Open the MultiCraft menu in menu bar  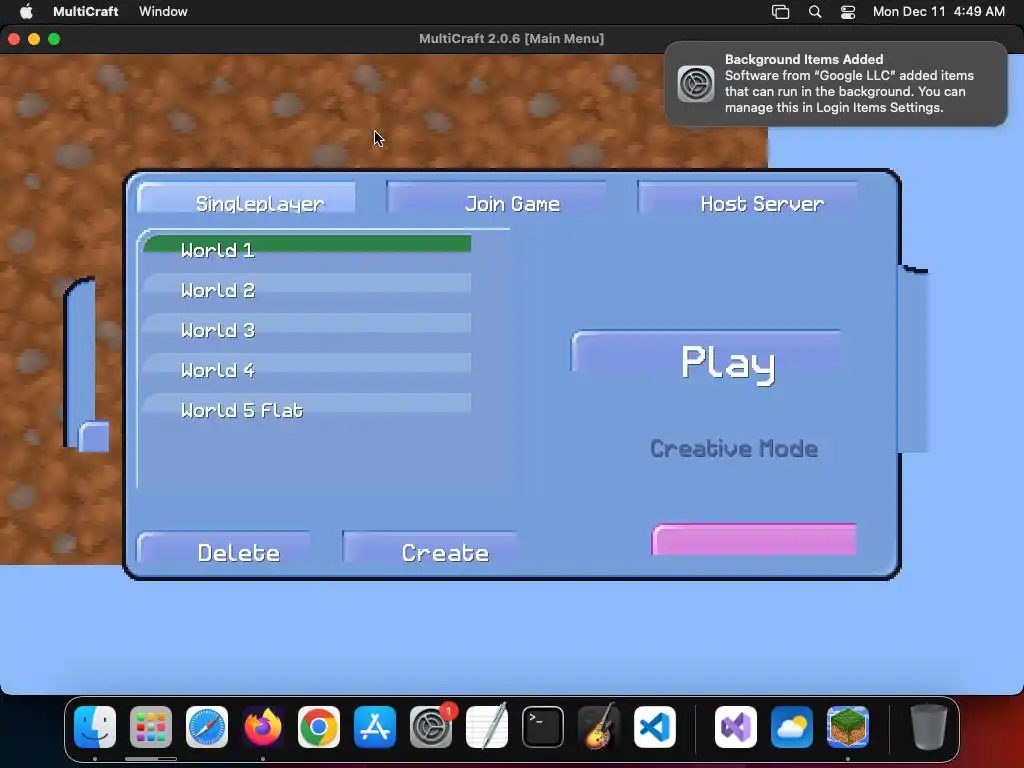pos(86,11)
